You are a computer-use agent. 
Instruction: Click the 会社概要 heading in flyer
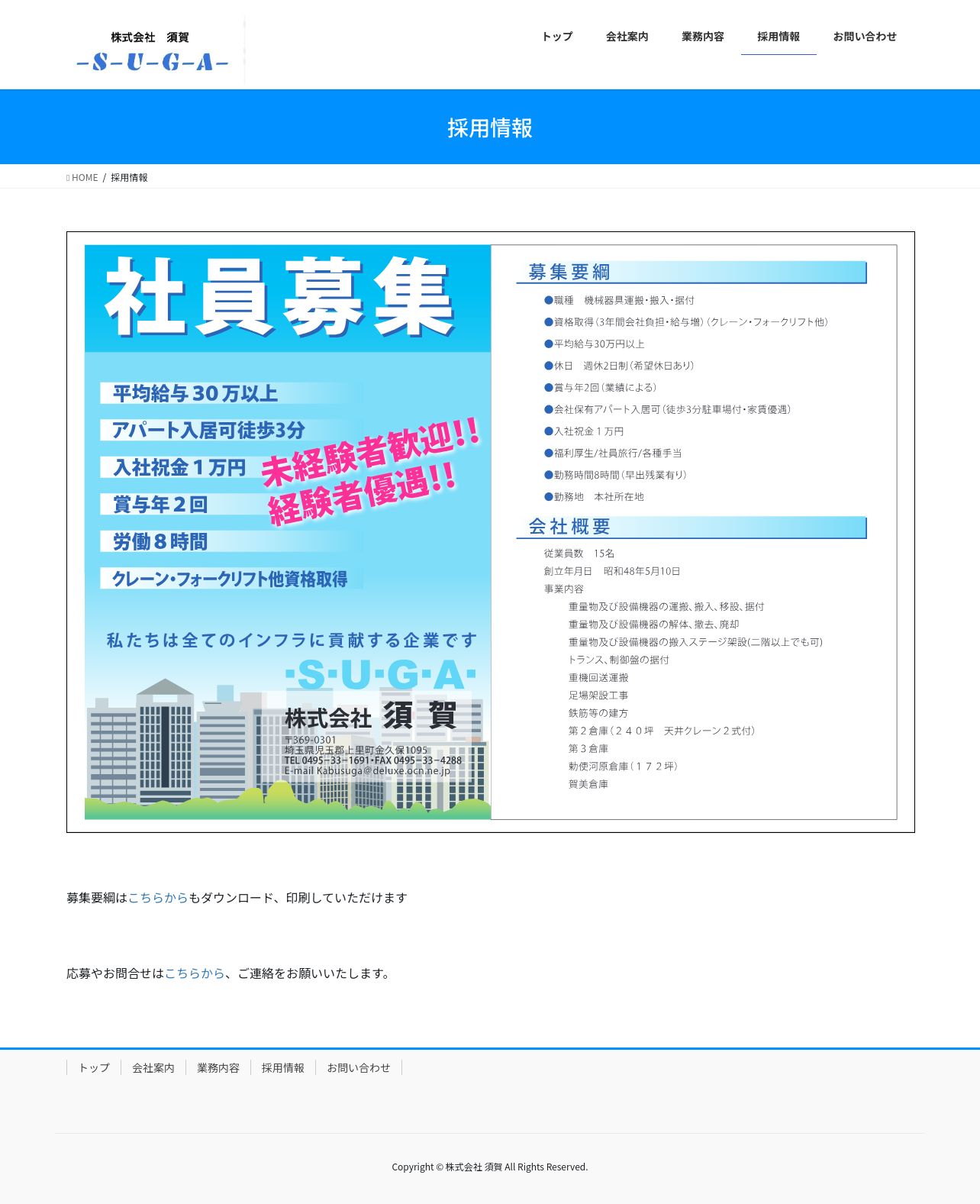click(x=569, y=527)
